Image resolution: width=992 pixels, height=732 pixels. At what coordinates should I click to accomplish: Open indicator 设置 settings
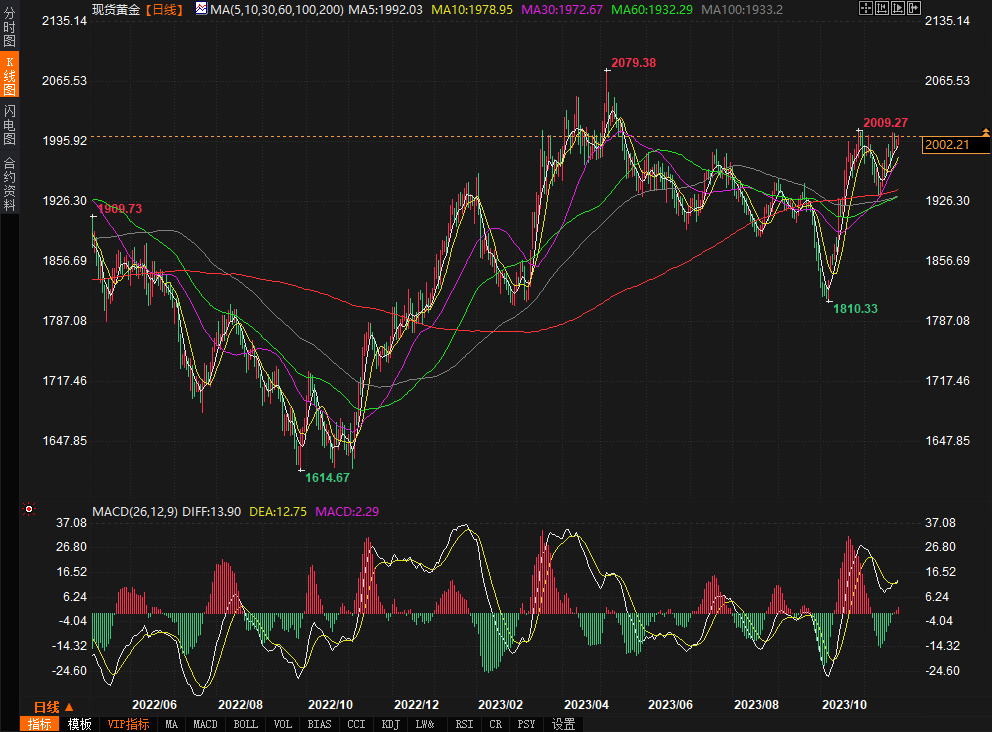click(563, 724)
